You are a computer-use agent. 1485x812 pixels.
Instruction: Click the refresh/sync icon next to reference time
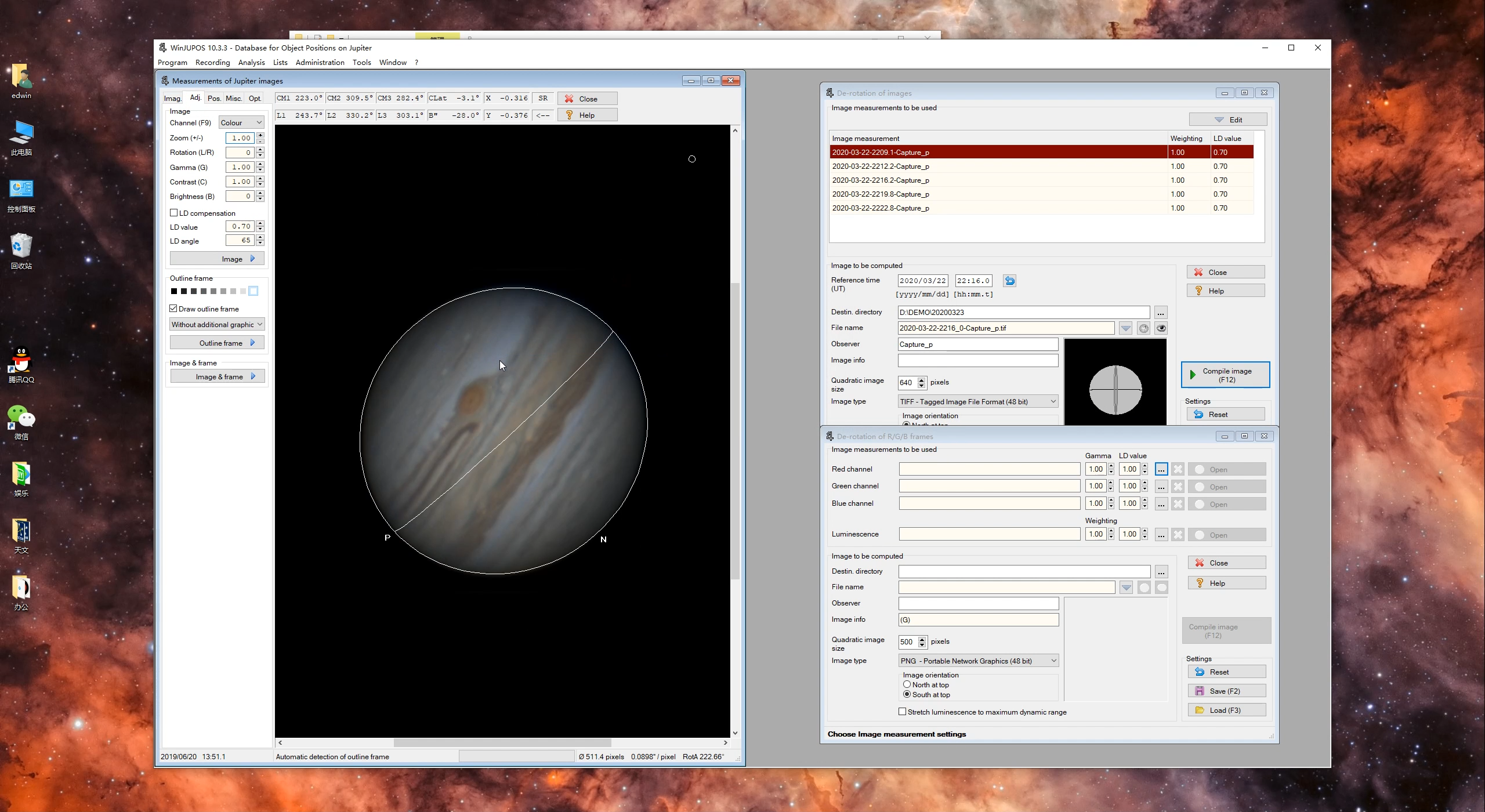1009,280
